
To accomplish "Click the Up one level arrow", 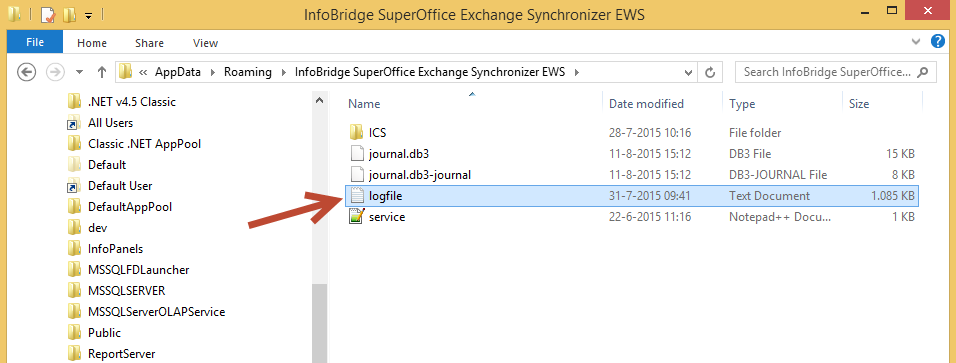I will 102,72.
